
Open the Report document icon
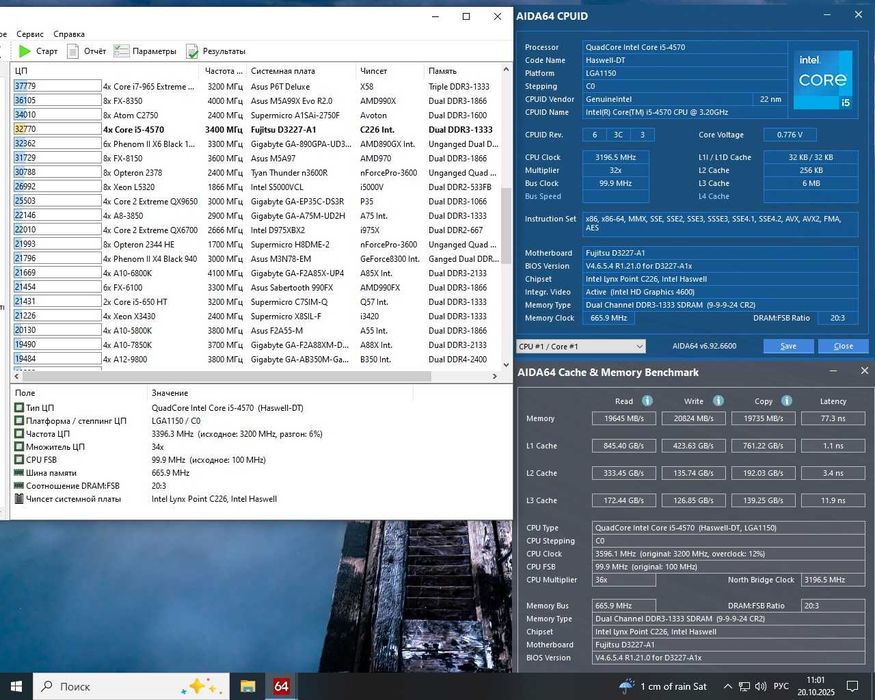(73, 51)
